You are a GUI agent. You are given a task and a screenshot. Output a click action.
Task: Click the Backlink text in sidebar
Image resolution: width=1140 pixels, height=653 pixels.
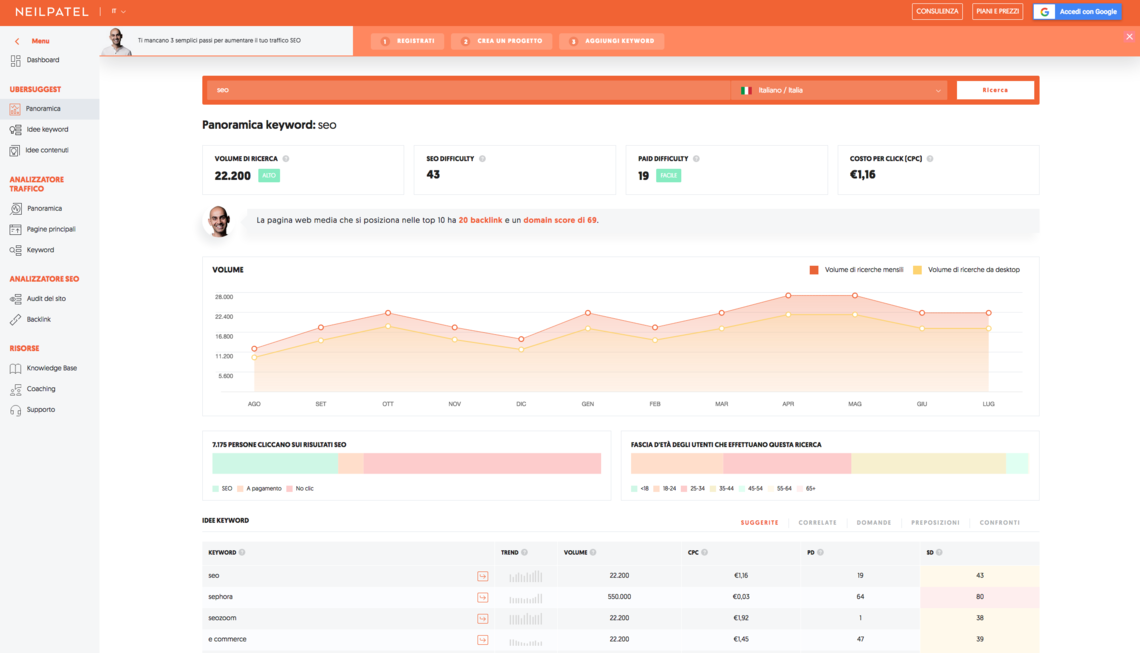(x=39, y=320)
